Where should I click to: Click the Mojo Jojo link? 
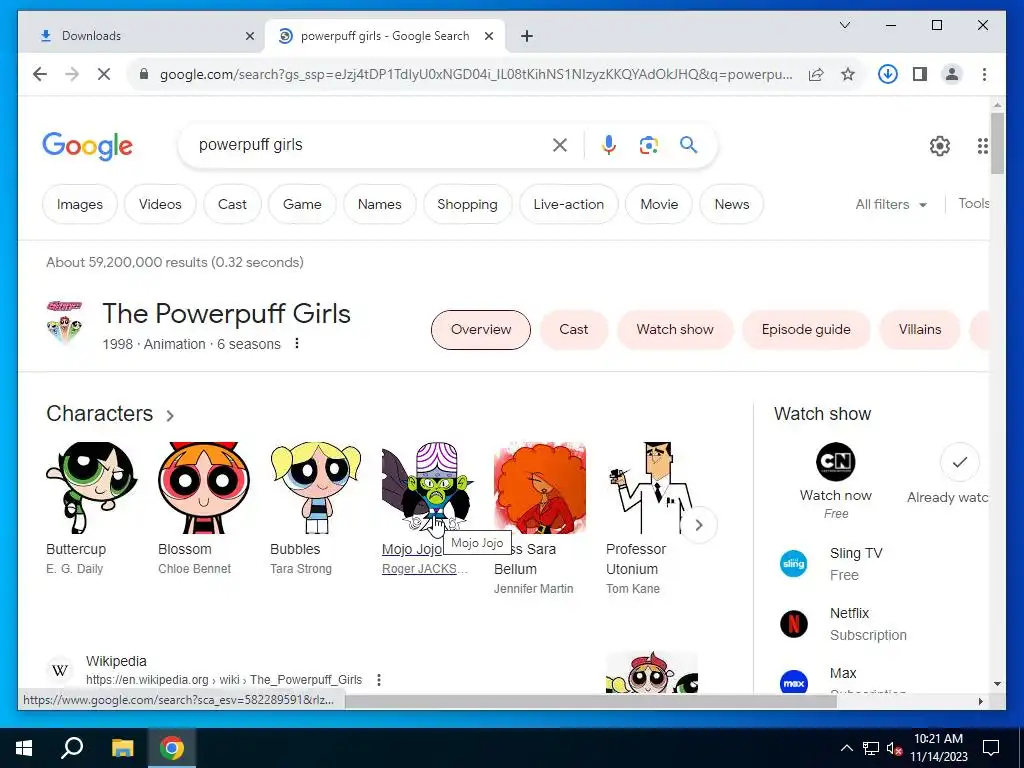[412, 549]
